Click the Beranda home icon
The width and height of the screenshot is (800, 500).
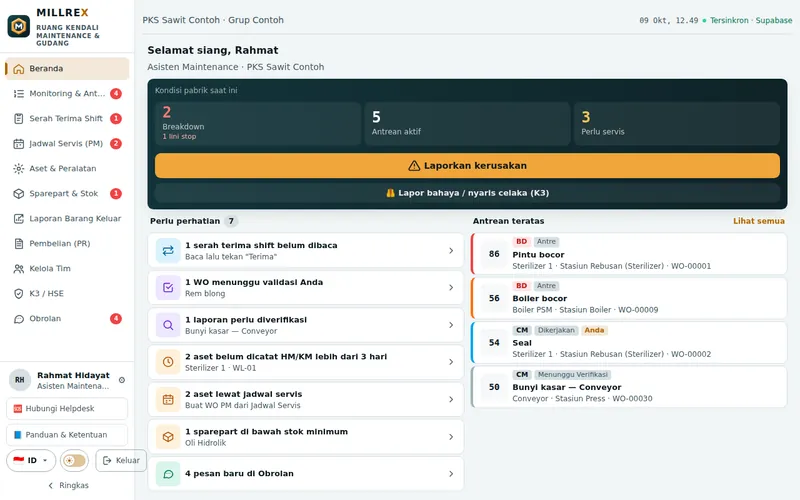[x=19, y=69]
